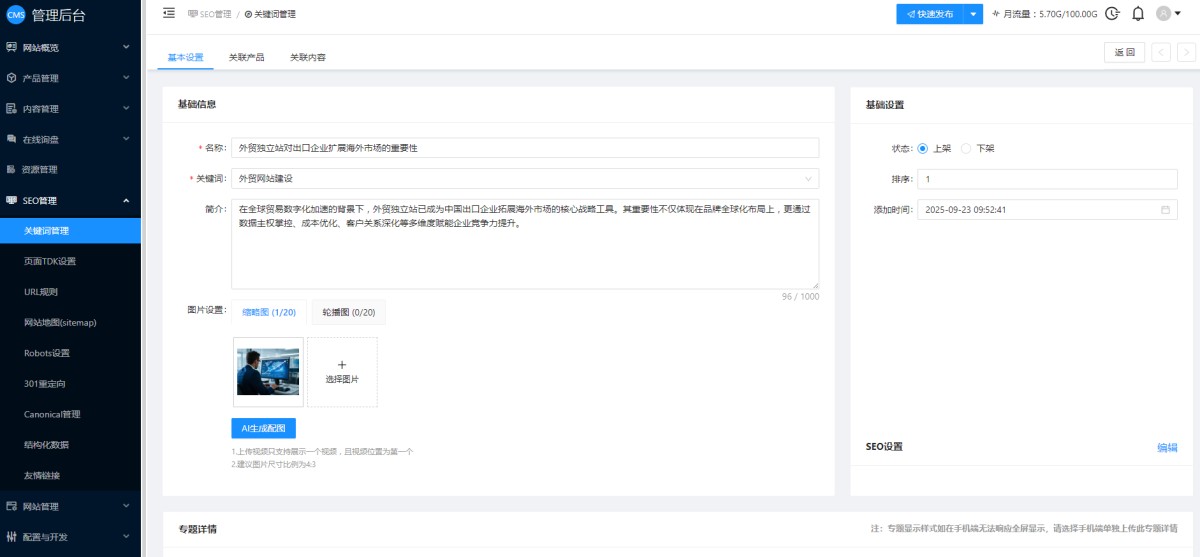
Task: Open the user avatar dropdown
Action: coord(1168,14)
